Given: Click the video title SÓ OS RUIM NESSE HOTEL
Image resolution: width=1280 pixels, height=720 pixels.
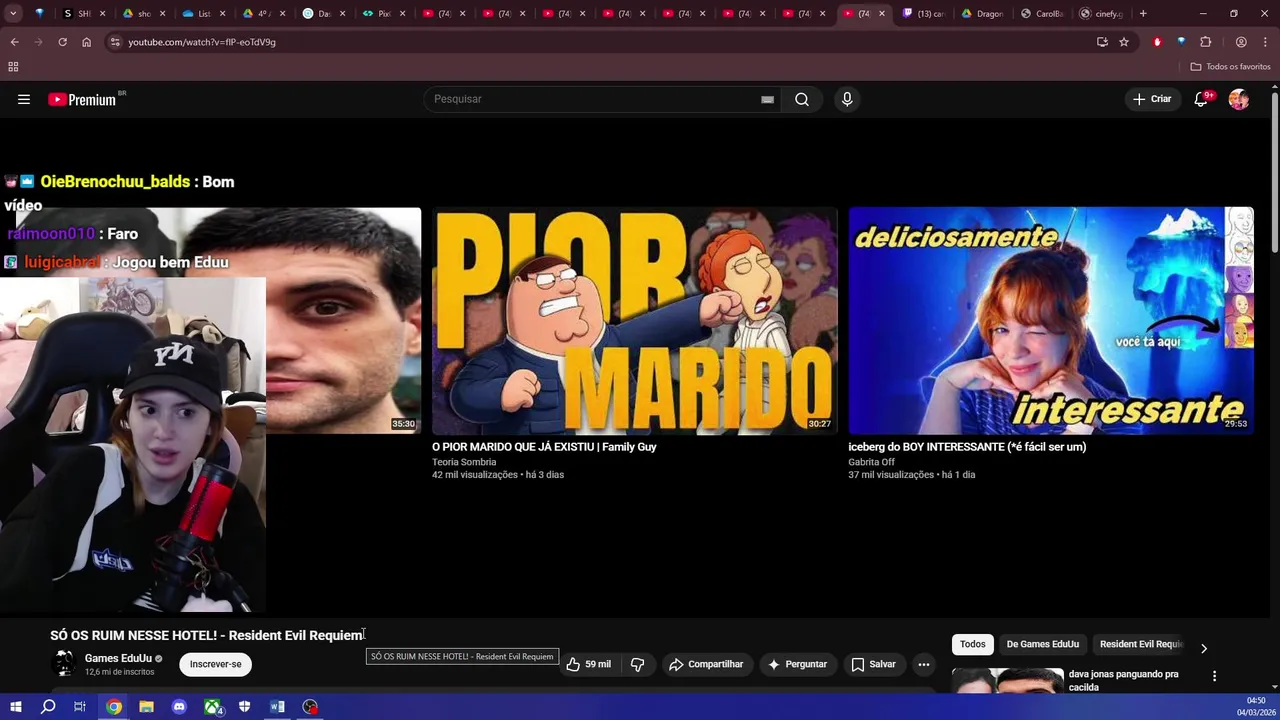Looking at the screenshot, I should tap(207, 635).
